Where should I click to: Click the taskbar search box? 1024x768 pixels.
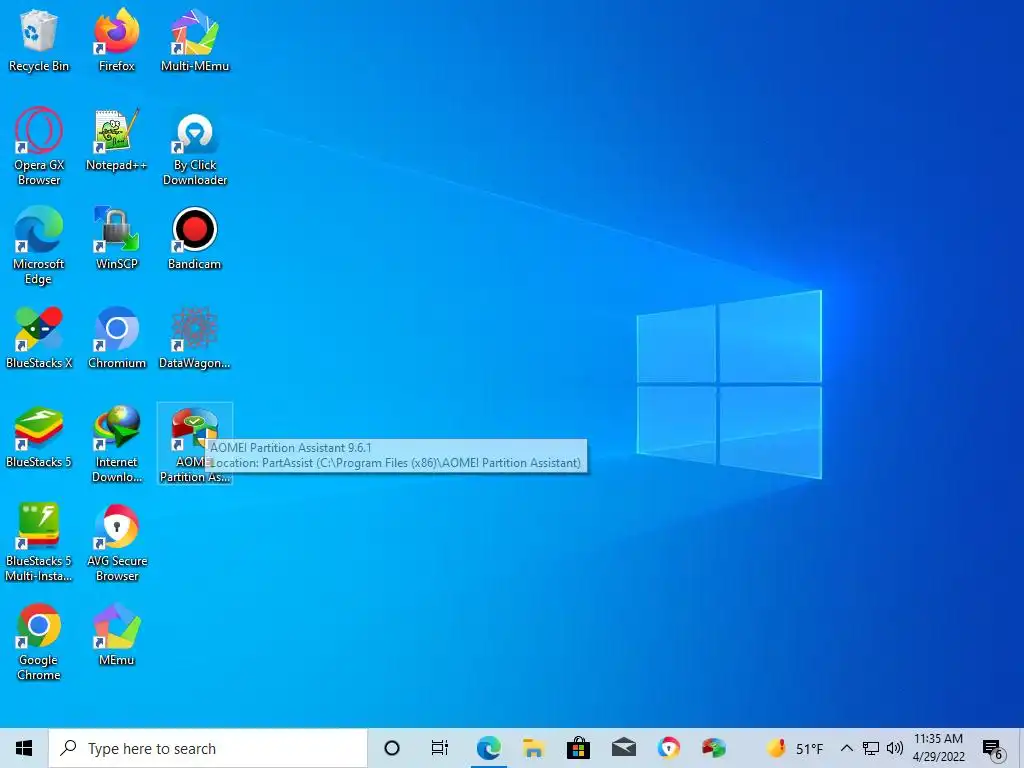pos(208,748)
